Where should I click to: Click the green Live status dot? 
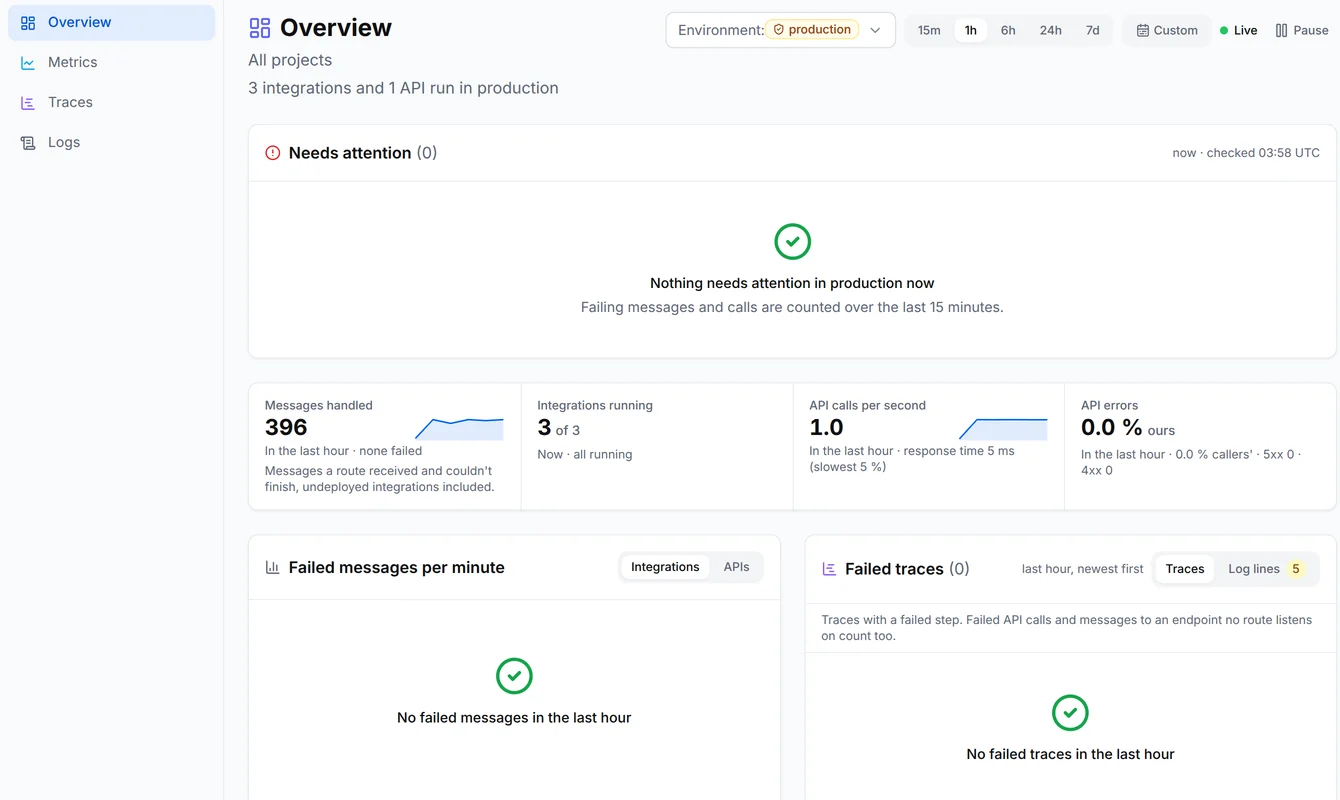point(1223,30)
